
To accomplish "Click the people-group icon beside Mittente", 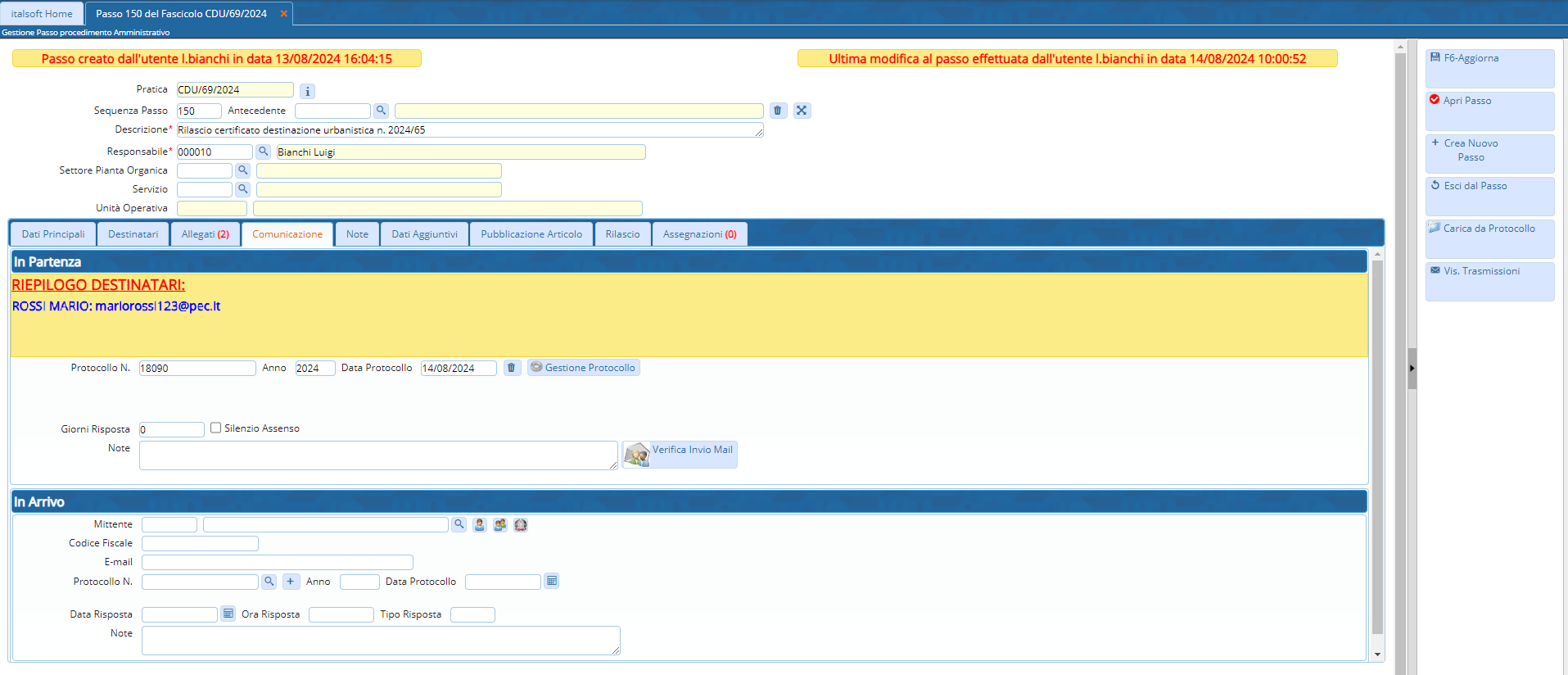I will [x=500, y=524].
